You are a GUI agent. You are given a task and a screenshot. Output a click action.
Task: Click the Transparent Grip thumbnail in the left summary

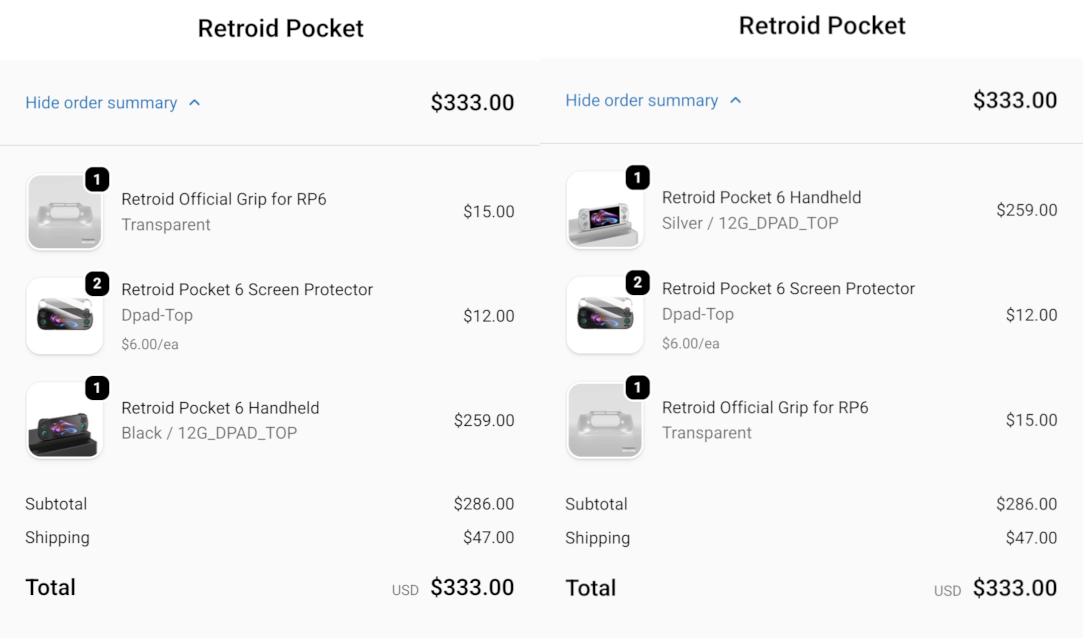65,212
